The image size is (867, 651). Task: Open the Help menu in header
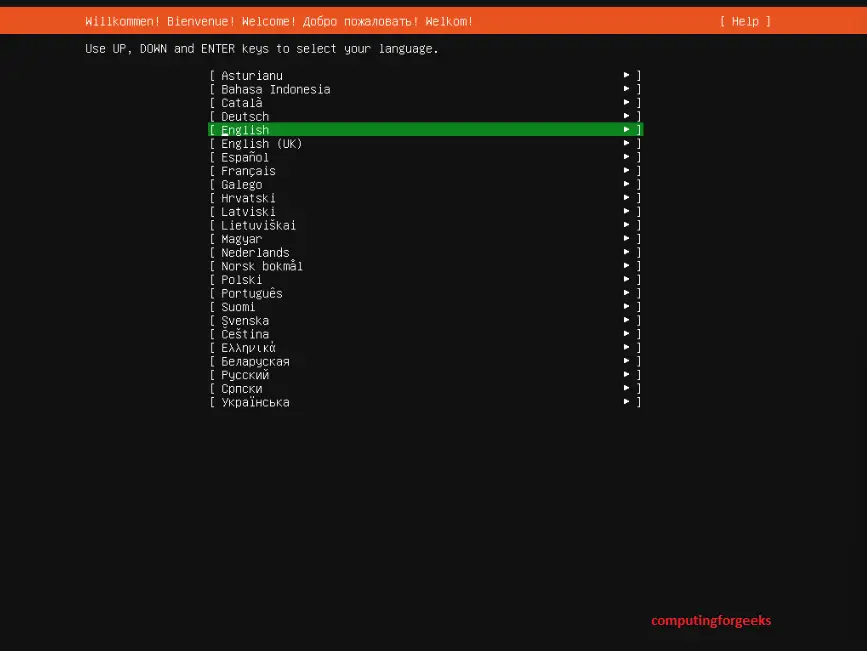[745, 21]
